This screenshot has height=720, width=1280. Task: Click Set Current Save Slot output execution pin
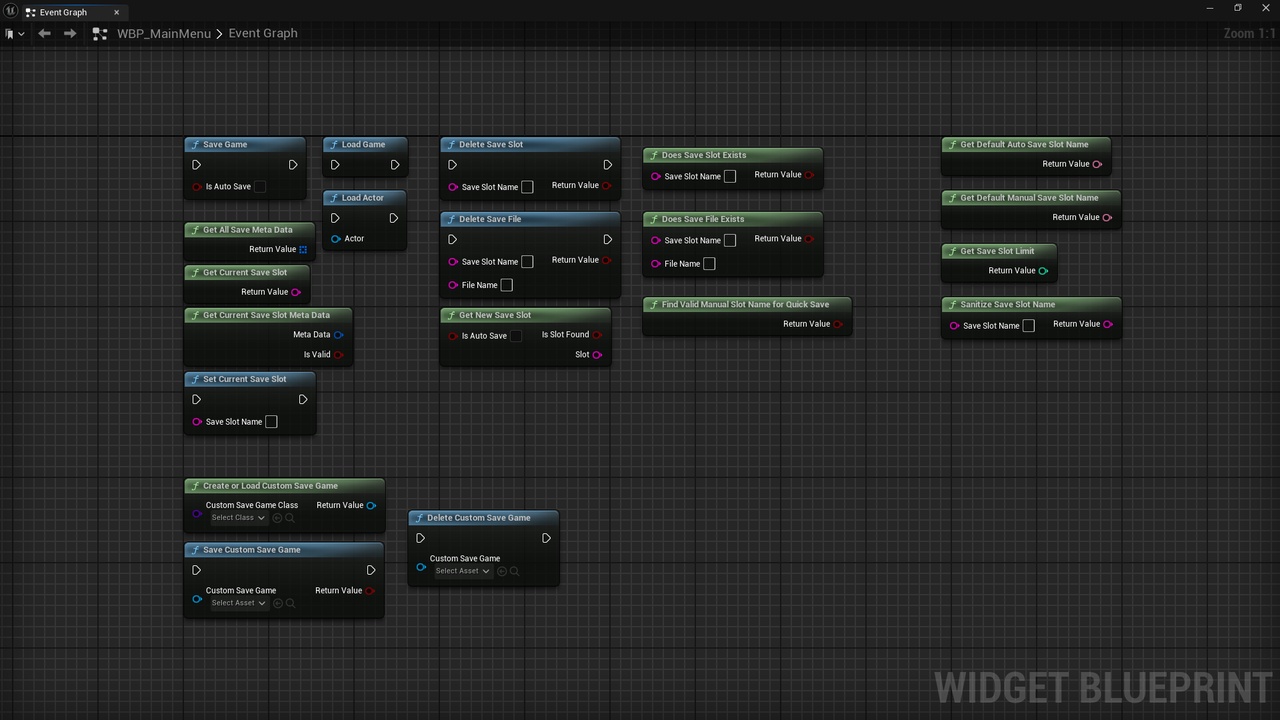(x=303, y=400)
